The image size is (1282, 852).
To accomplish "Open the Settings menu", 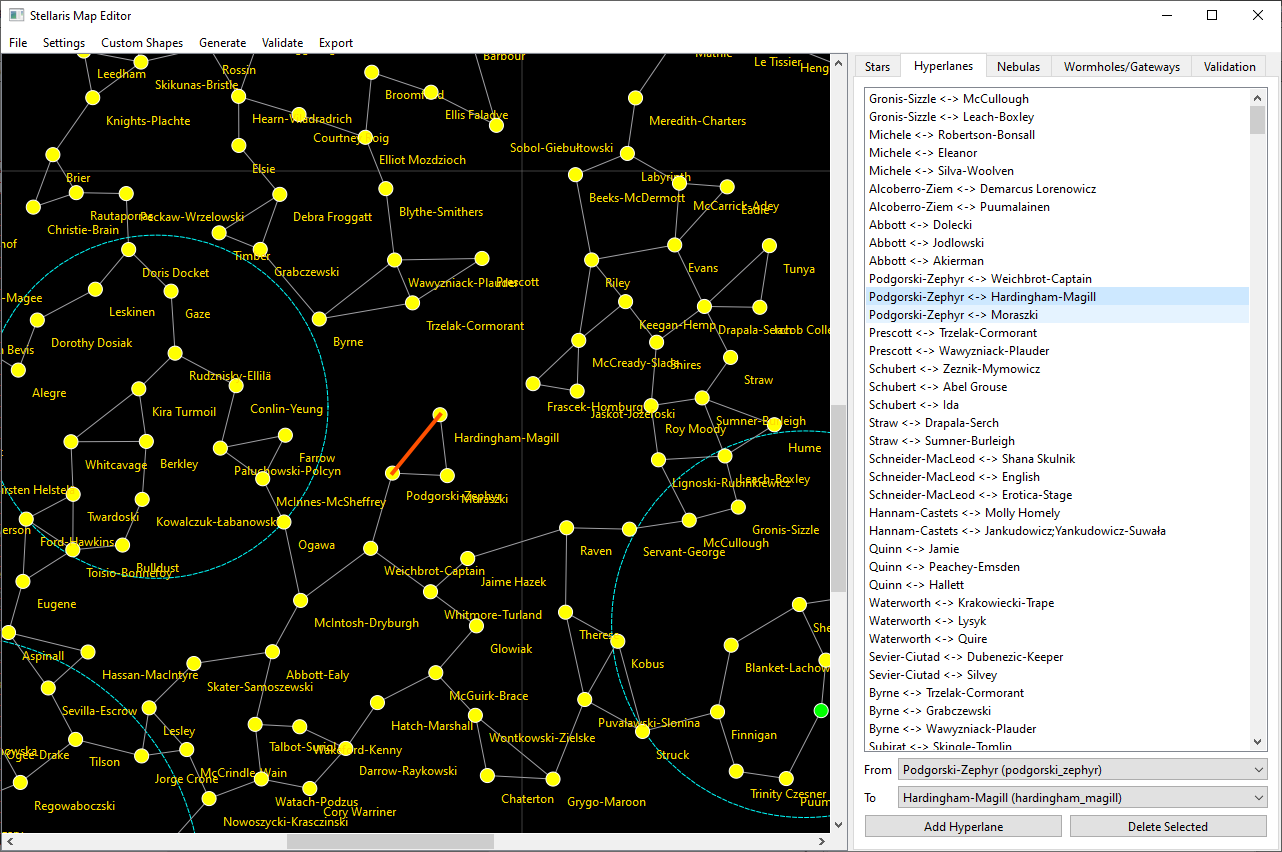I will [x=64, y=43].
